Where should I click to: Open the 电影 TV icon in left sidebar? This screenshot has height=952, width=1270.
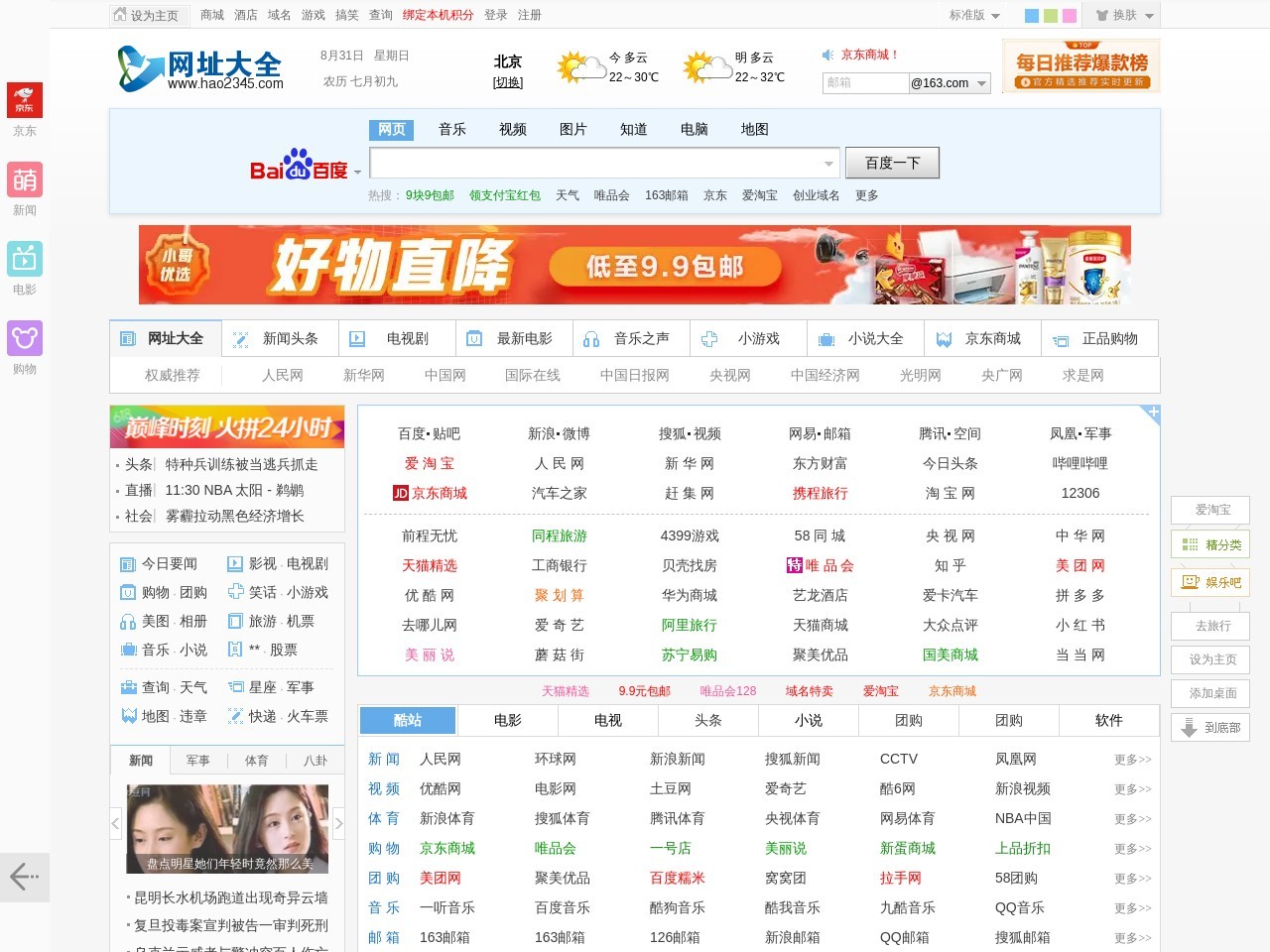point(25,259)
